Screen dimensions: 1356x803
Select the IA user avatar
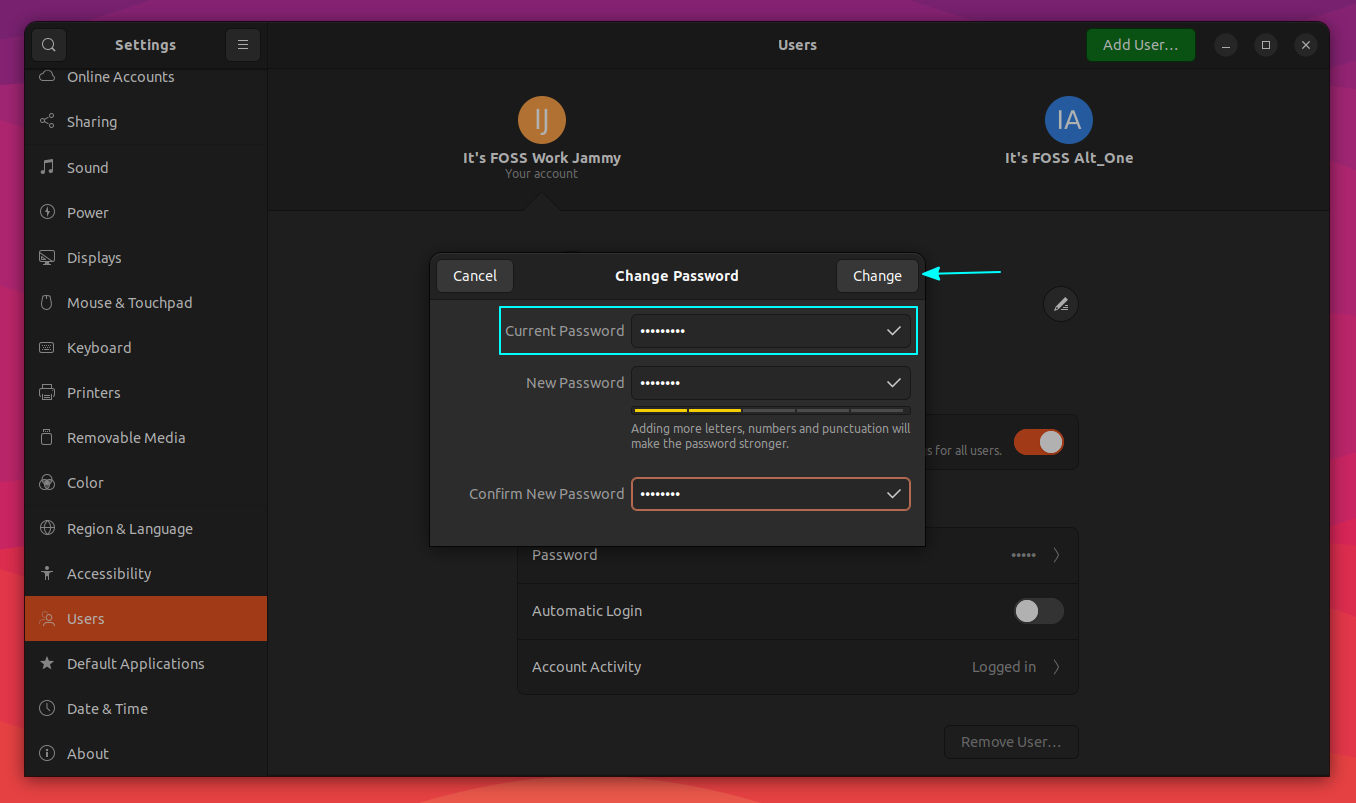point(1069,121)
